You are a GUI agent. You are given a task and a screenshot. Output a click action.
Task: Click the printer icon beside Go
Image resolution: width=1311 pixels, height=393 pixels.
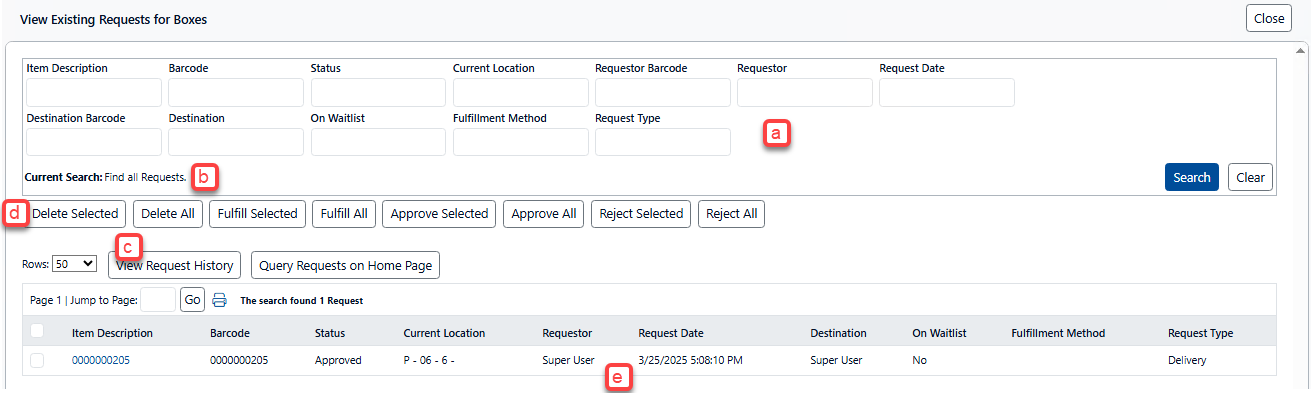tap(220, 299)
